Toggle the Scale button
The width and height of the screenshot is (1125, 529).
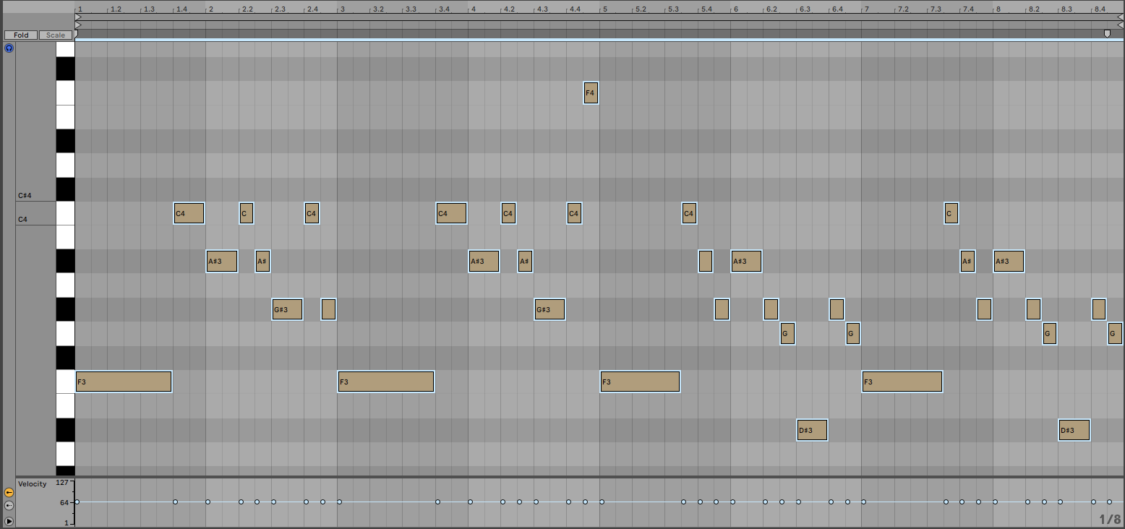pyautogui.click(x=56, y=35)
